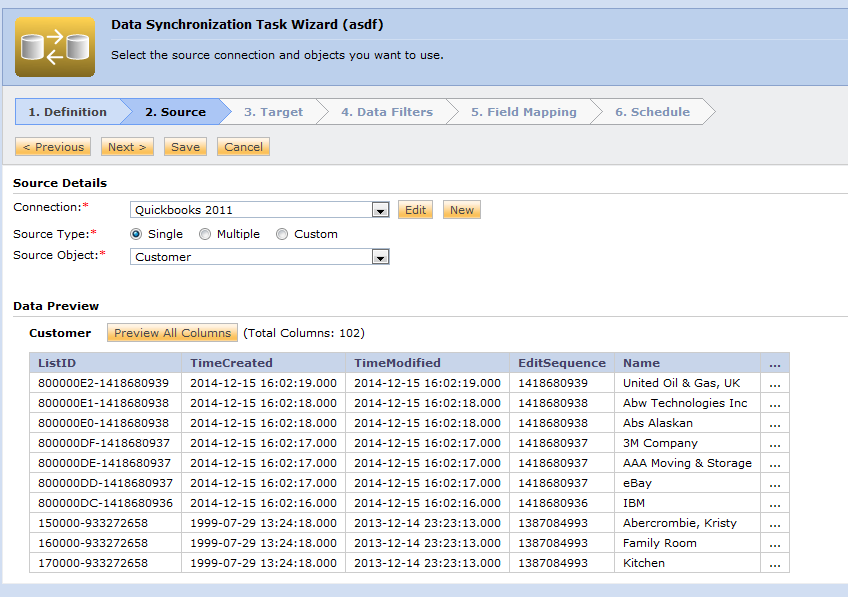Click the Abw Technologies Inc name
This screenshot has height=597, width=848.
[x=687, y=403]
